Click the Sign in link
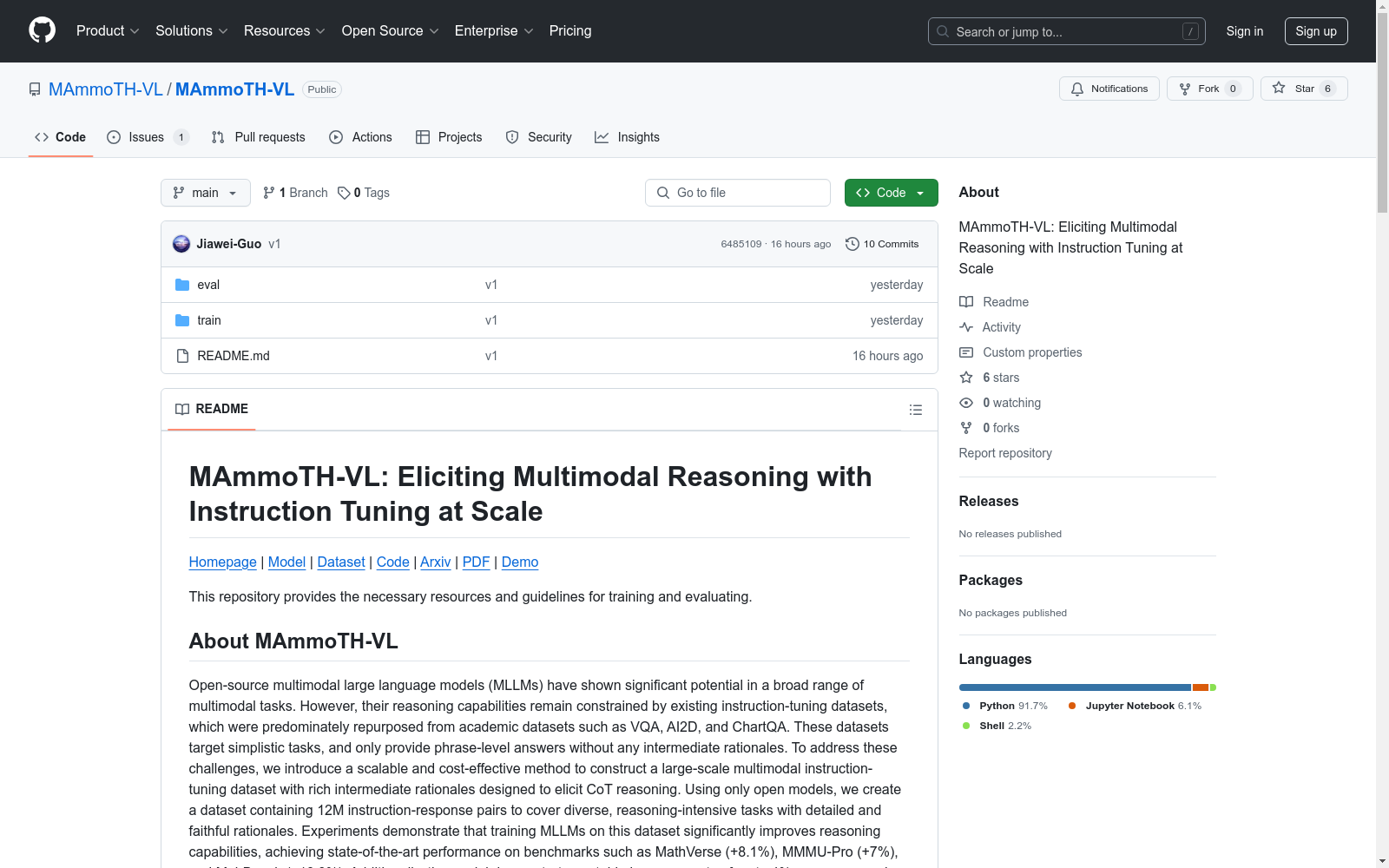Image resolution: width=1389 pixels, height=868 pixels. [1244, 31]
